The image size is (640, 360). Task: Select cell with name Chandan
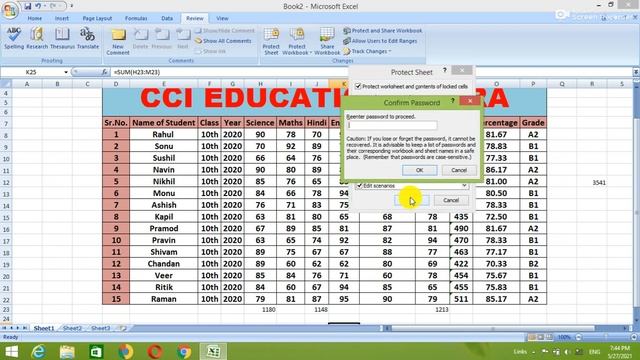pos(163,264)
